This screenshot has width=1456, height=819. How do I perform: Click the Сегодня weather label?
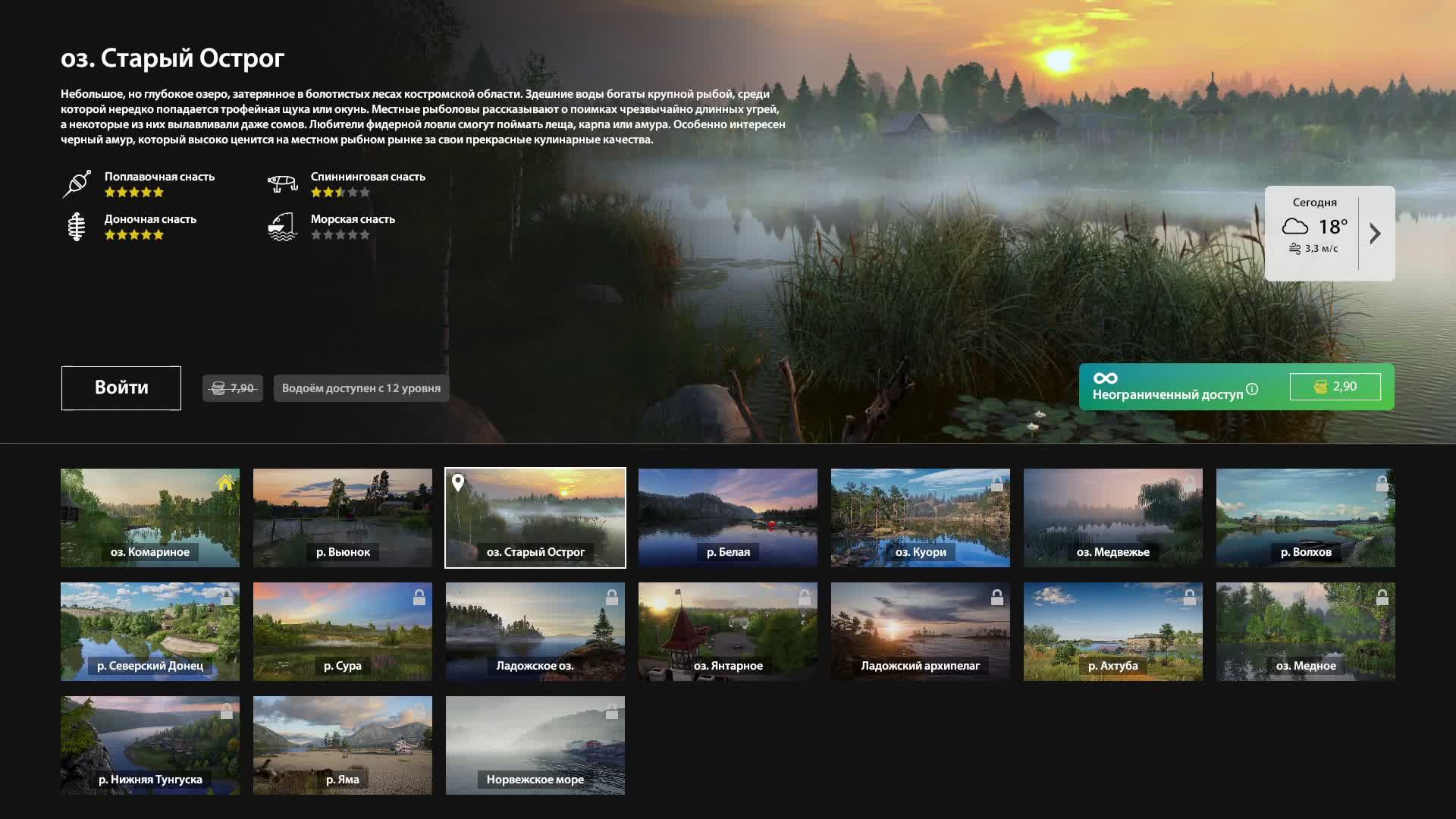tap(1315, 202)
